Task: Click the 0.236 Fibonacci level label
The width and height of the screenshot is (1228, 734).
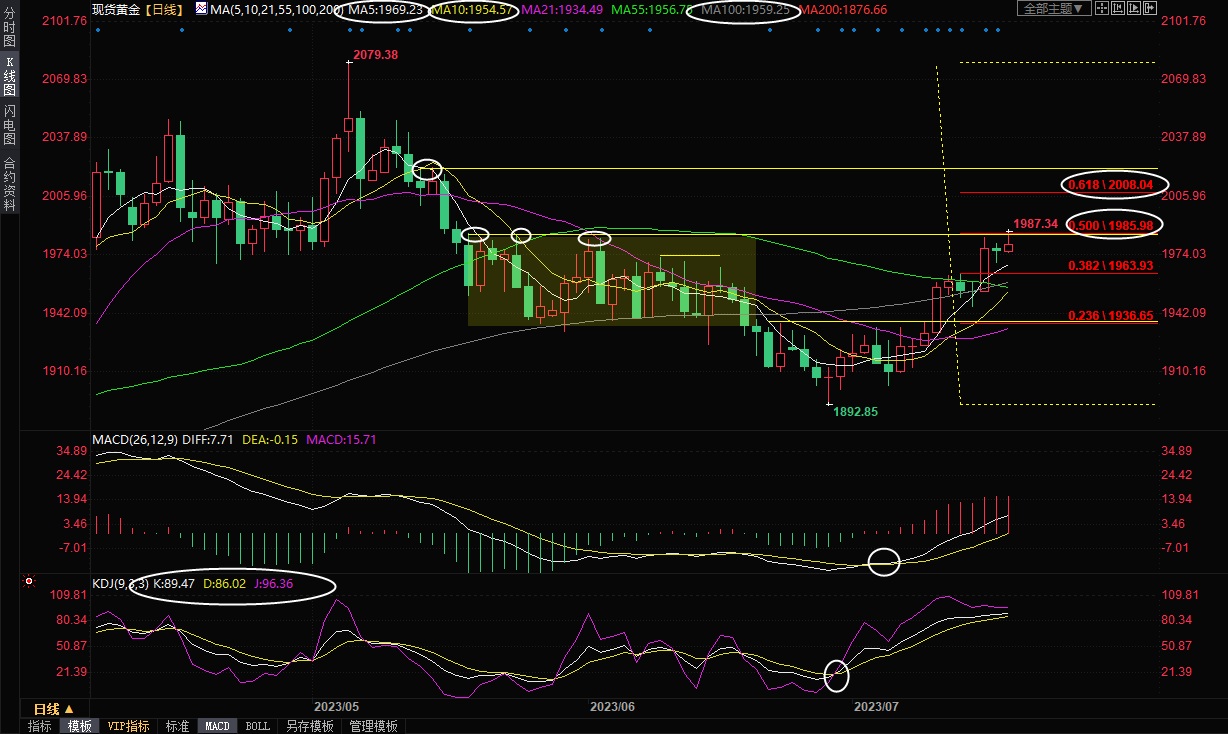Action: [1111, 315]
